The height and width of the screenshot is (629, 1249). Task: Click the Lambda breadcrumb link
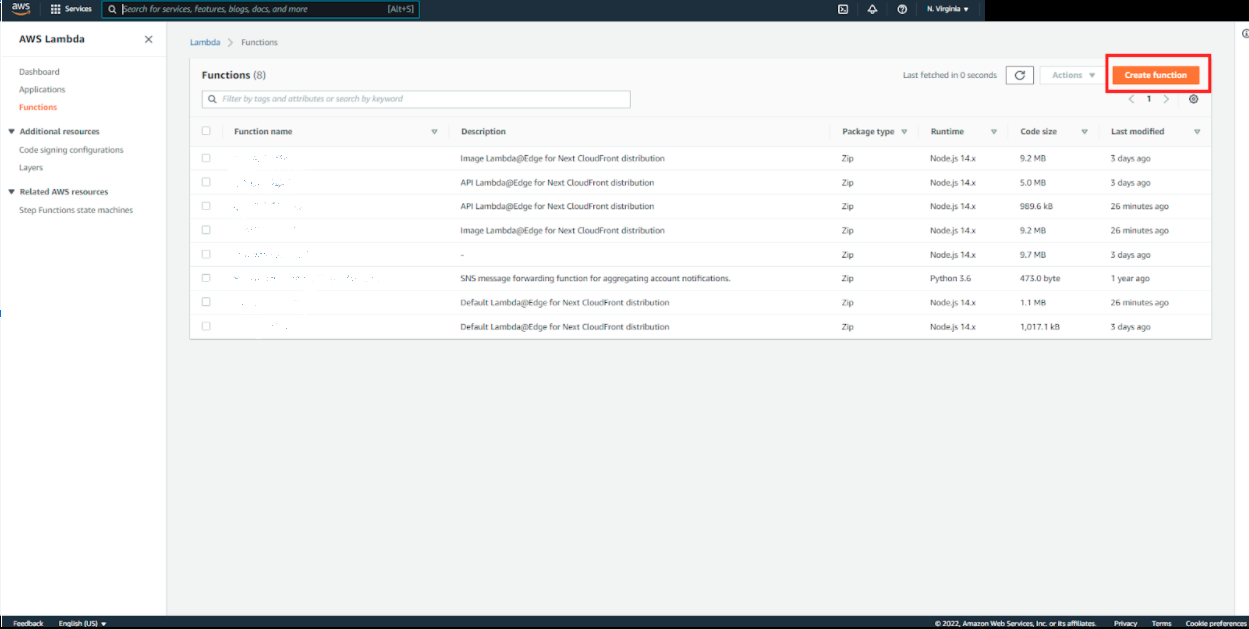coord(204,42)
